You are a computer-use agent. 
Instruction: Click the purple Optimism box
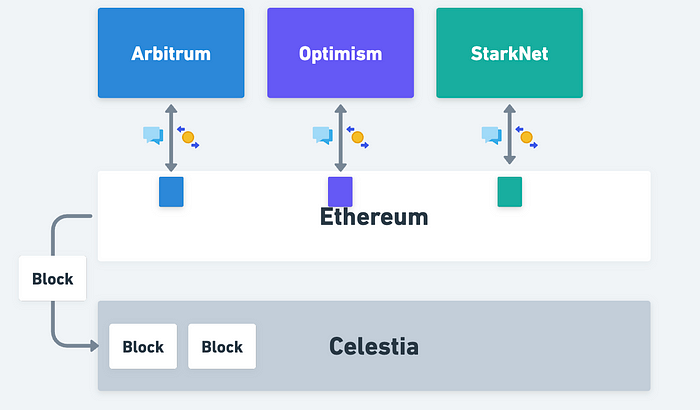[341, 53]
